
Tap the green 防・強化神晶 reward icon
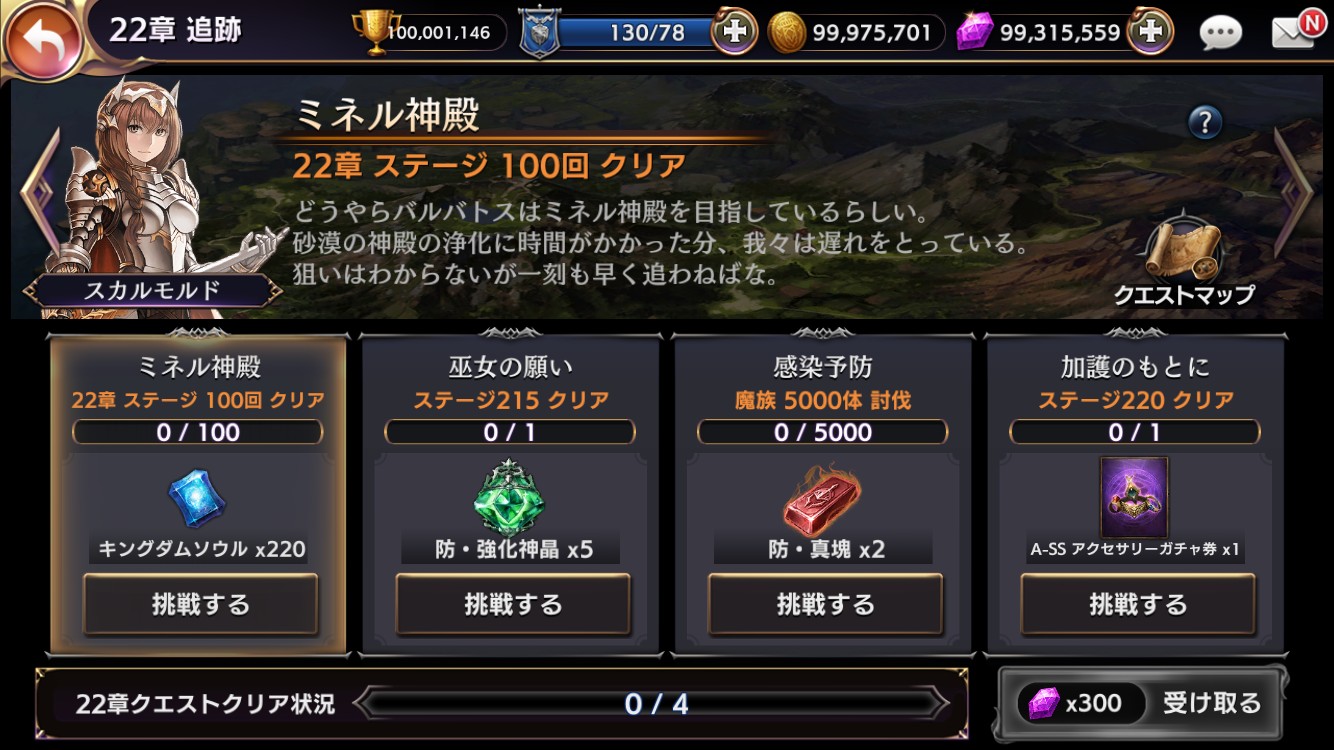(511, 497)
